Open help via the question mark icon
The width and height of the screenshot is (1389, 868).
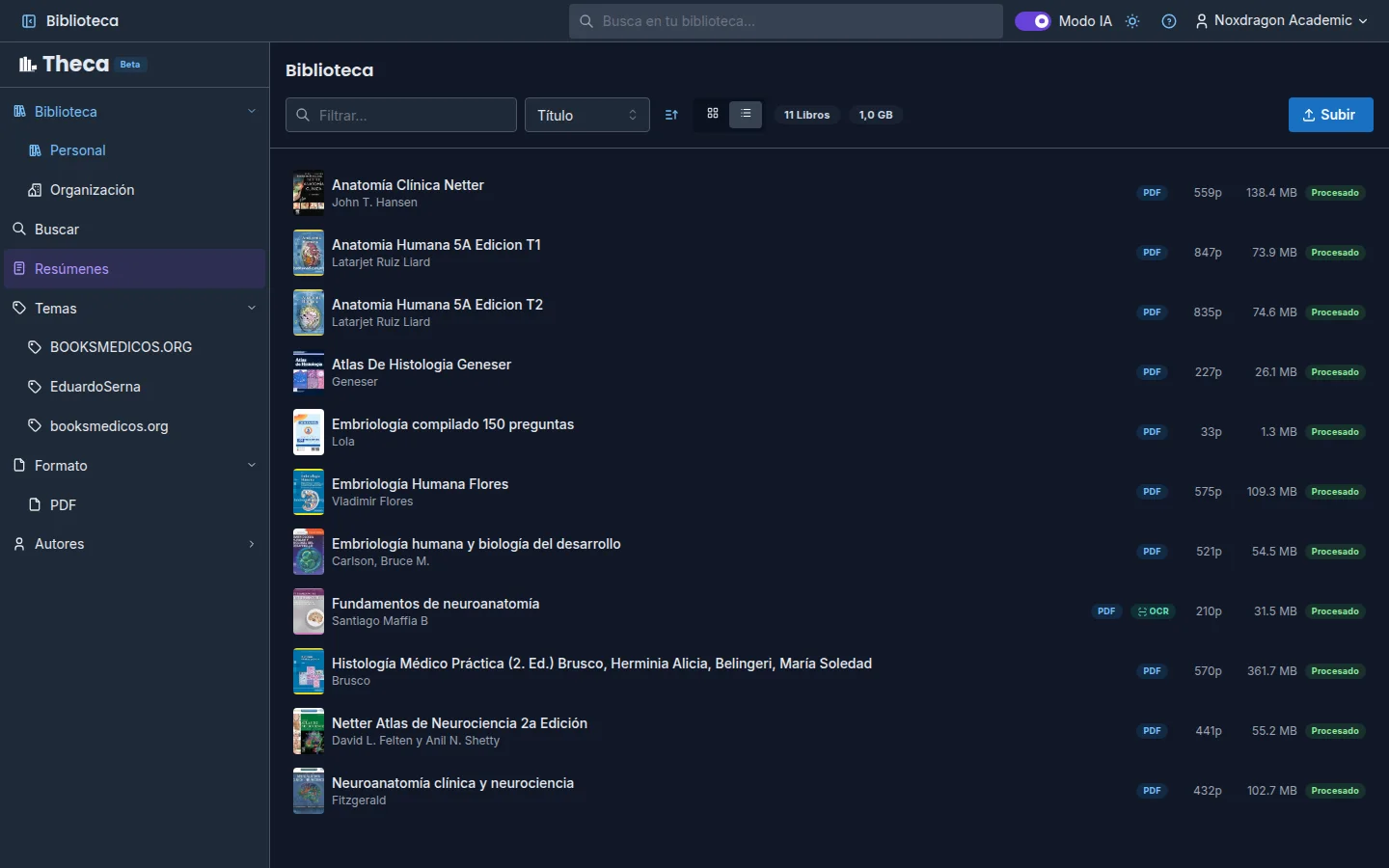pyautogui.click(x=1169, y=21)
